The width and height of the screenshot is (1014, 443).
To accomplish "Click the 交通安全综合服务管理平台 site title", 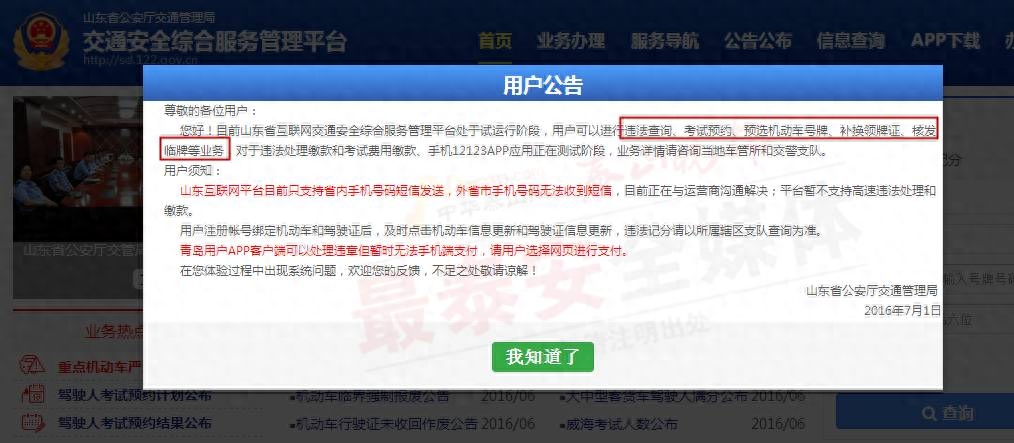I will [x=215, y=41].
